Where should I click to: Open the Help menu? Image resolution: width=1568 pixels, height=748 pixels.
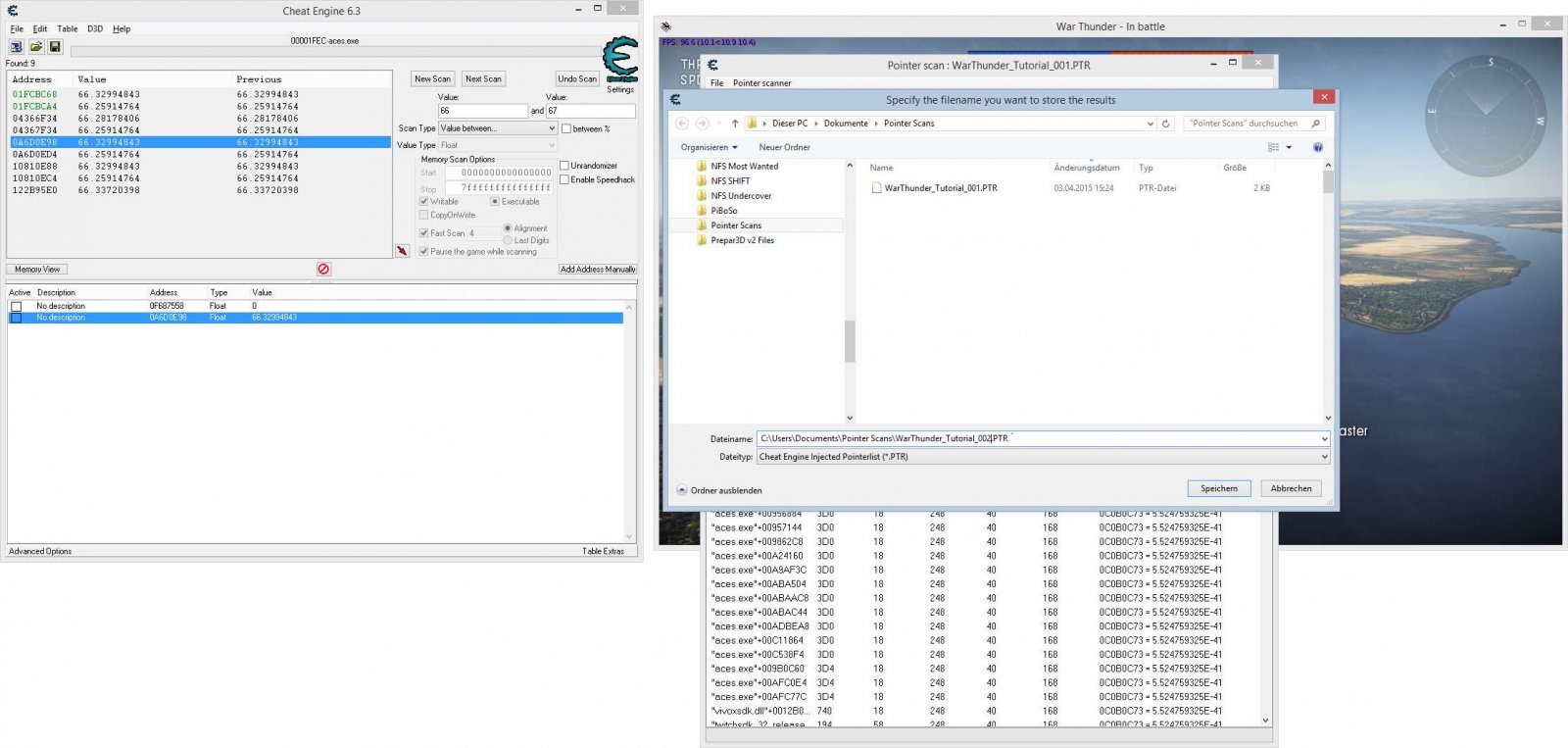coord(122,29)
